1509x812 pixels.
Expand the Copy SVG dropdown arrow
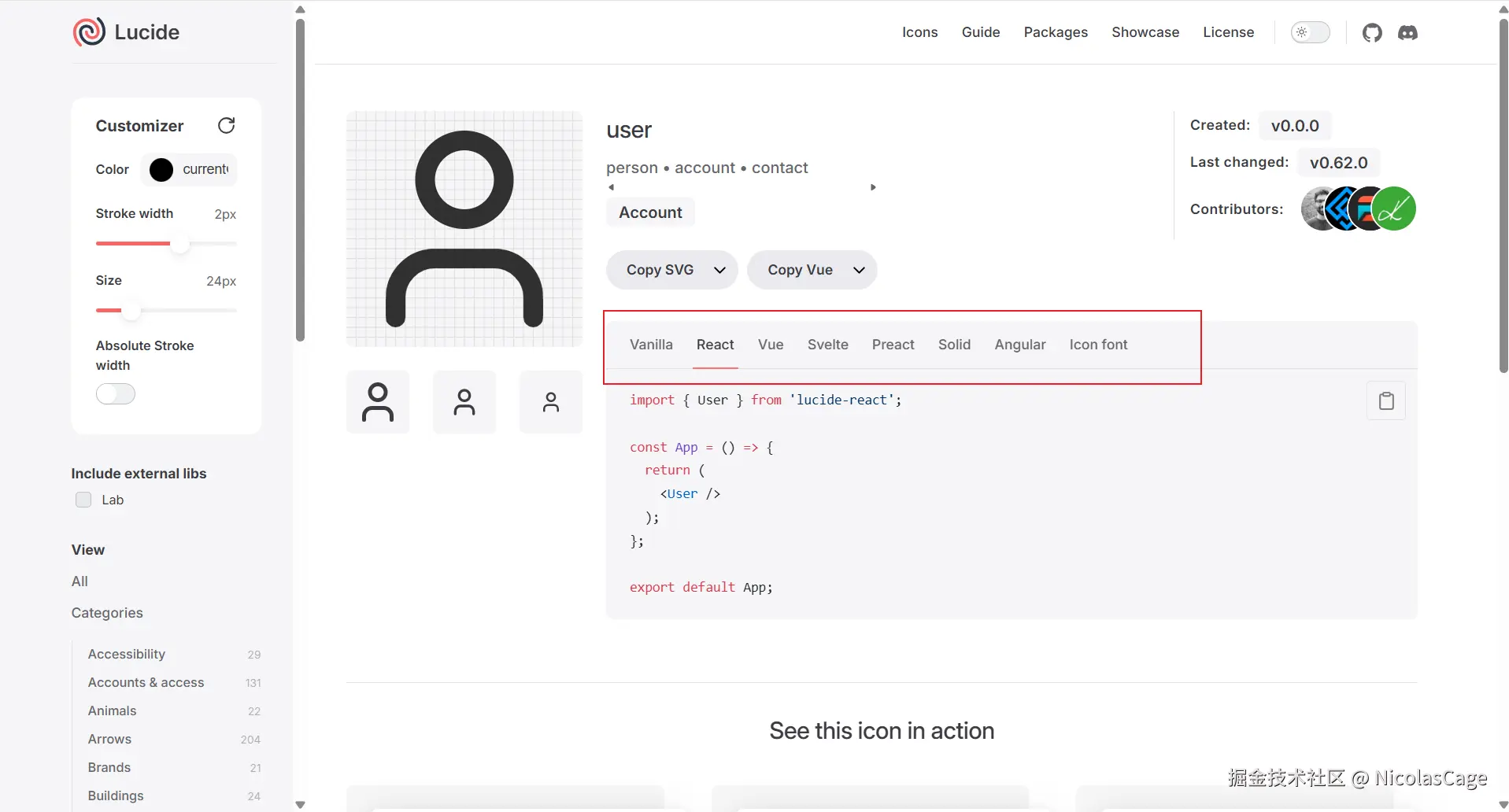[719, 270]
